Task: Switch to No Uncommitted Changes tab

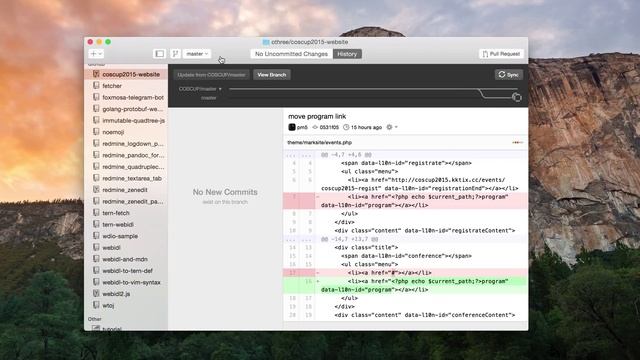Action: pos(291,54)
